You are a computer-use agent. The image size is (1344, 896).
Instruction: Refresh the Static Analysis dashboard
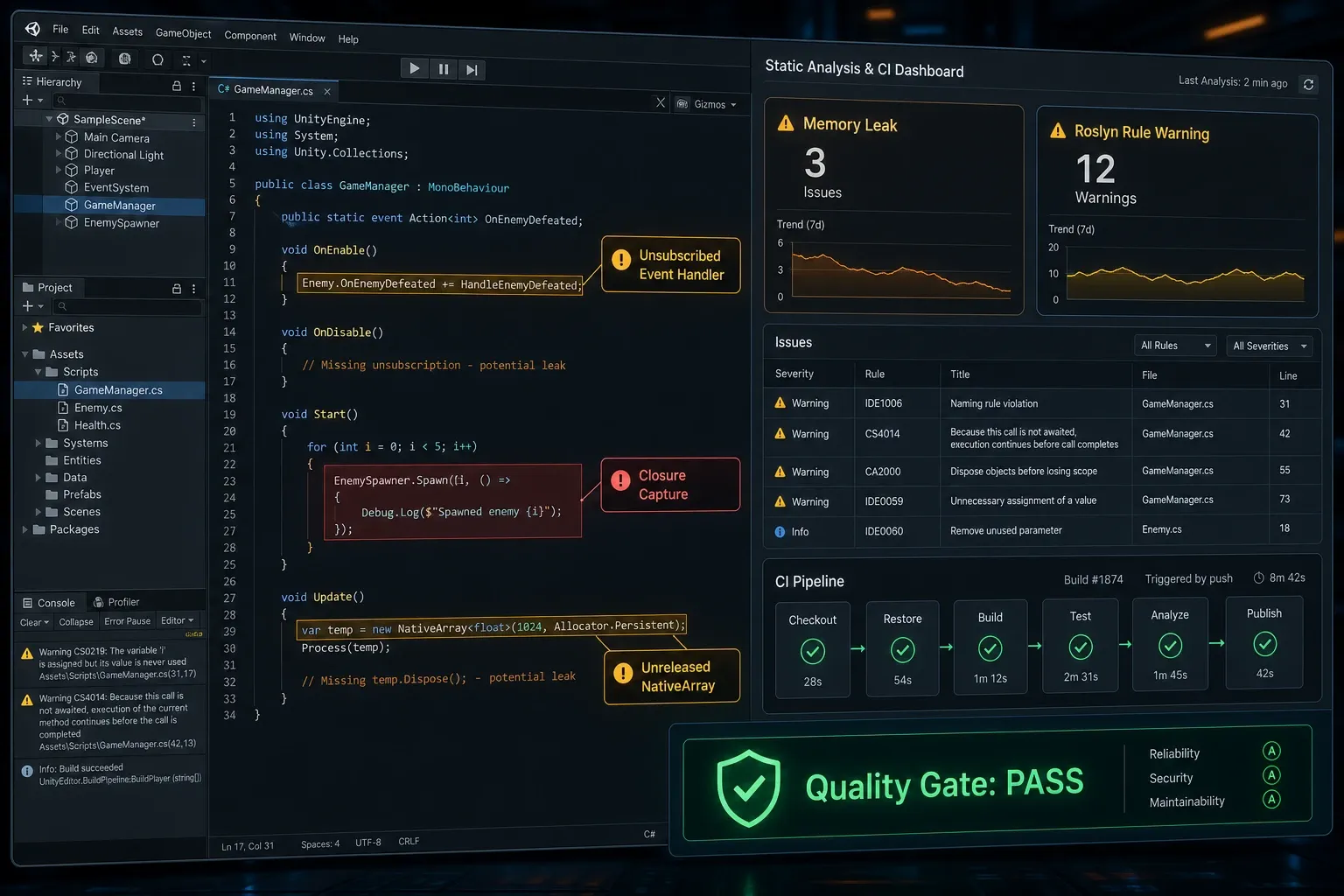point(1308,85)
